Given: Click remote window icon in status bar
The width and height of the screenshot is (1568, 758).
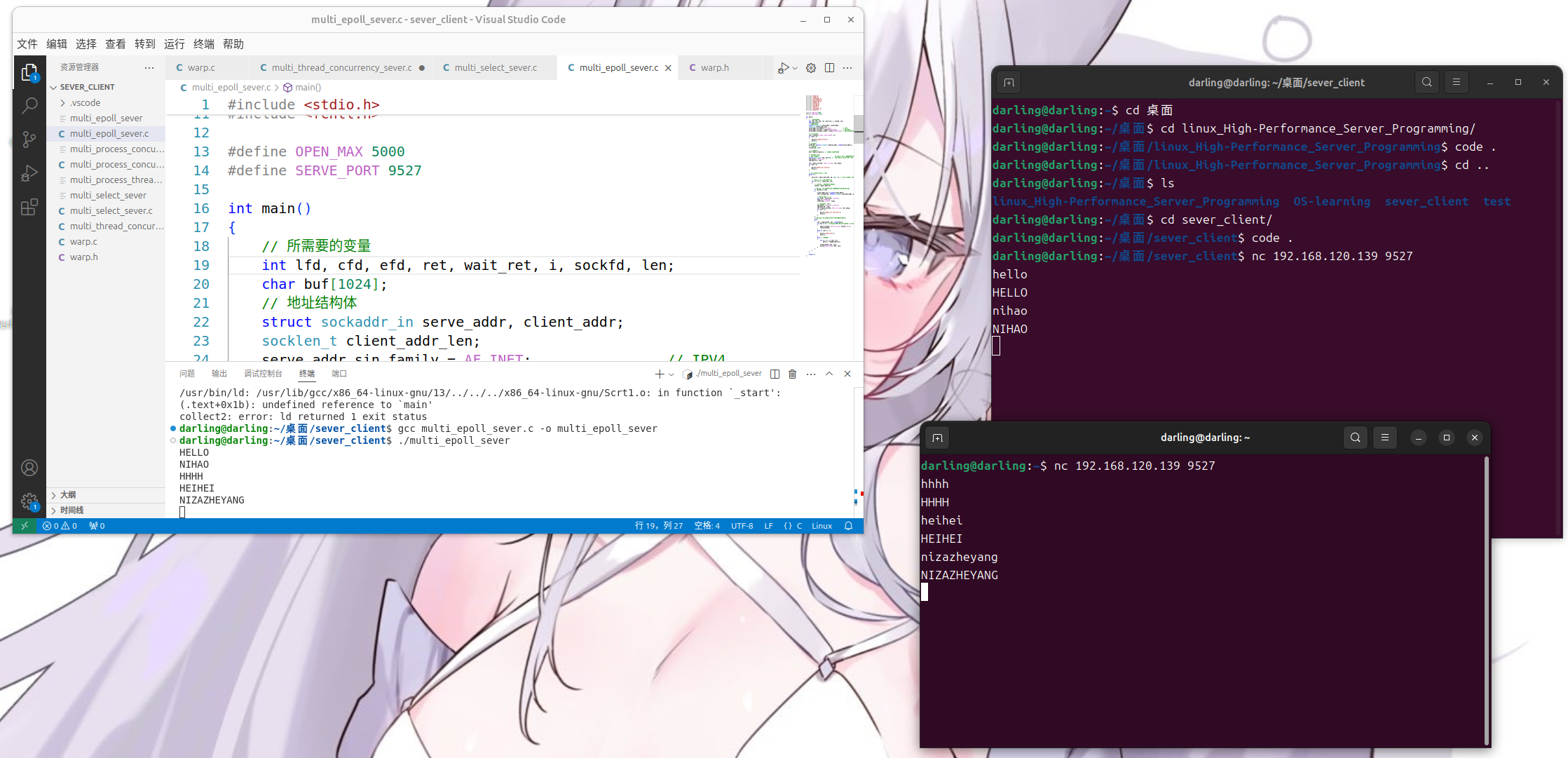Looking at the screenshot, I should 25,526.
